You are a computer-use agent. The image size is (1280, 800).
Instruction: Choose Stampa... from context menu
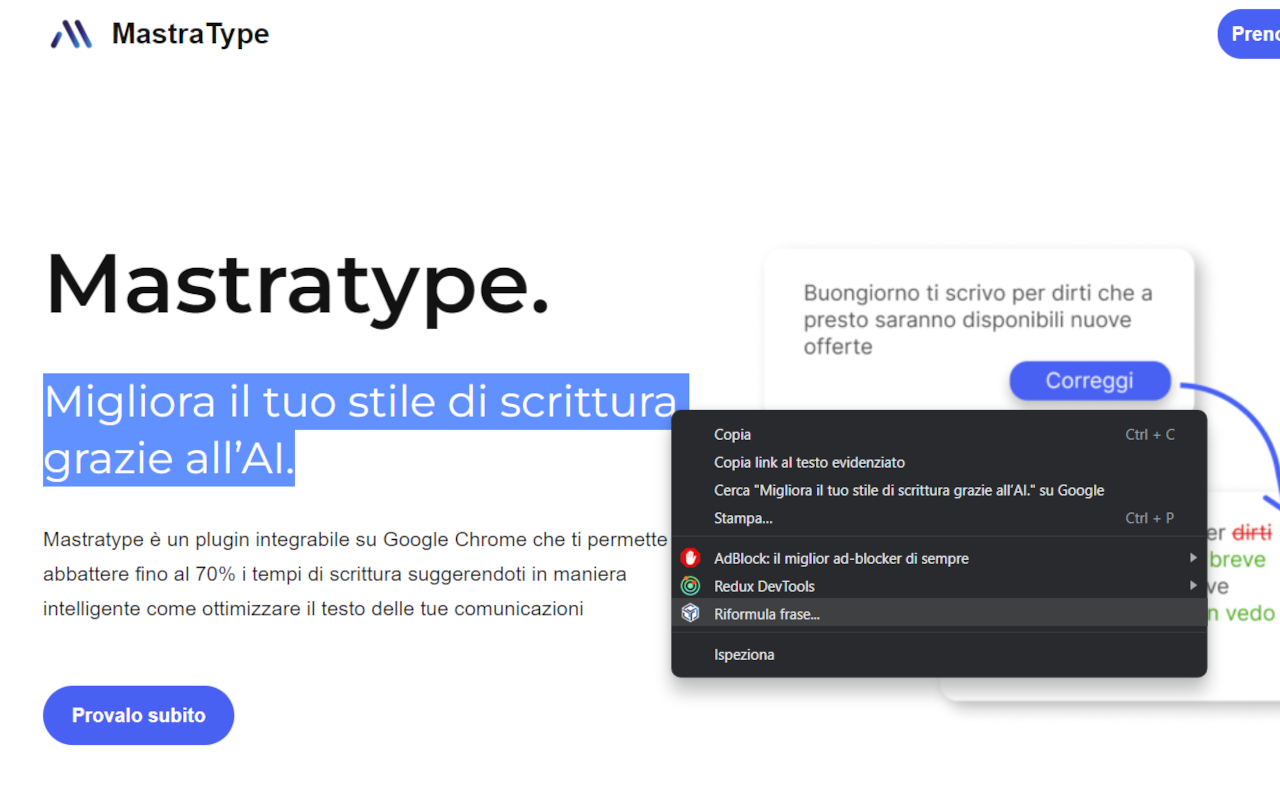939,518
